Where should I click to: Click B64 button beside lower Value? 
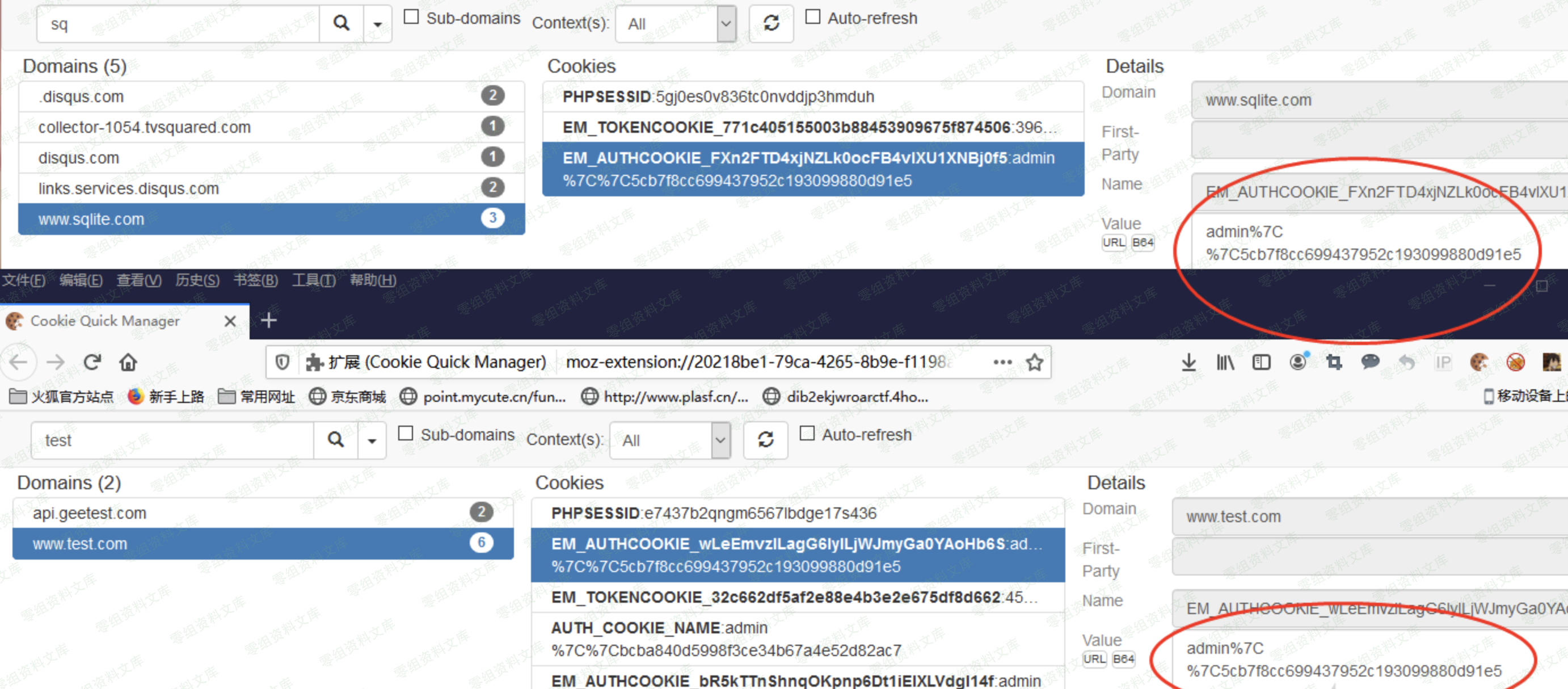(x=1123, y=659)
